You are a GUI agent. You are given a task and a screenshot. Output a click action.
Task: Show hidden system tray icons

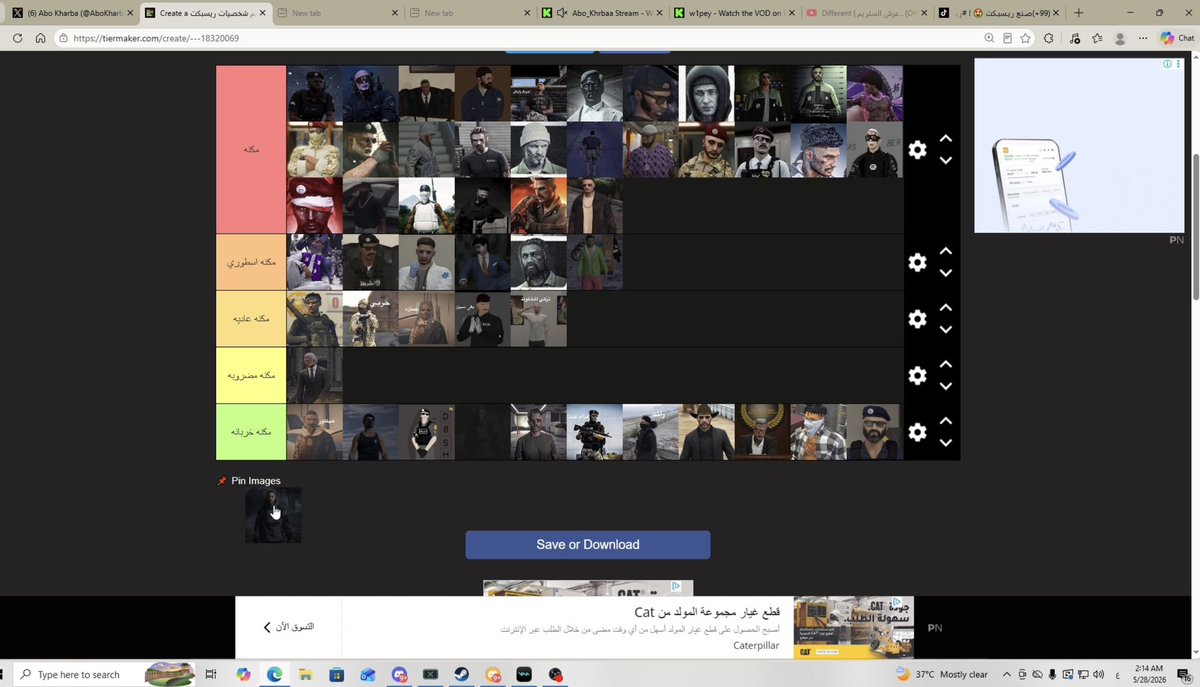pyautogui.click(x=1006, y=675)
